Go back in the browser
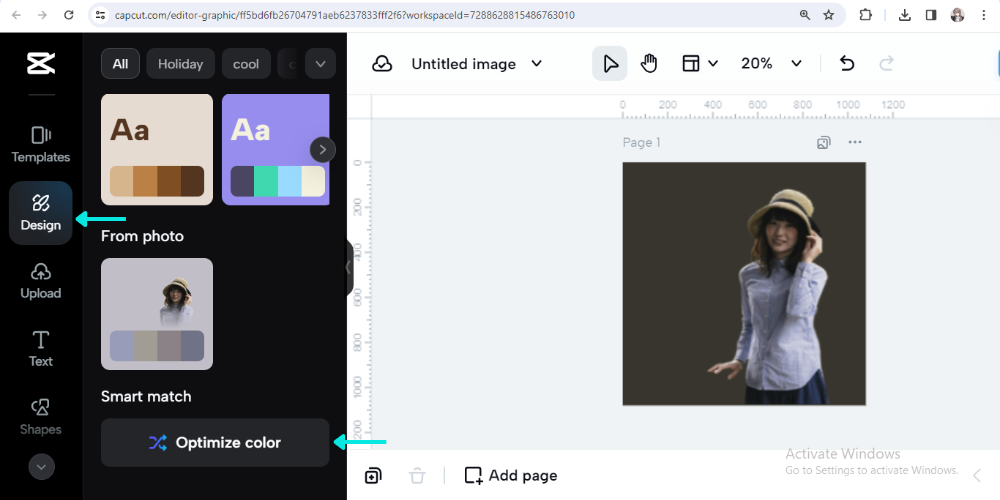Image resolution: width=1000 pixels, height=500 pixels. click(x=16, y=15)
